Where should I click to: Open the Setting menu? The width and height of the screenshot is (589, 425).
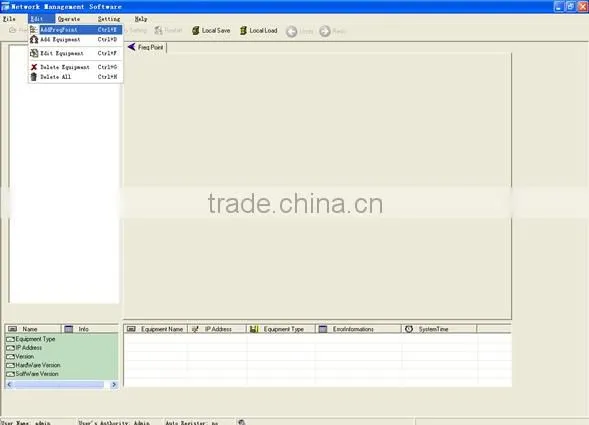click(x=109, y=19)
